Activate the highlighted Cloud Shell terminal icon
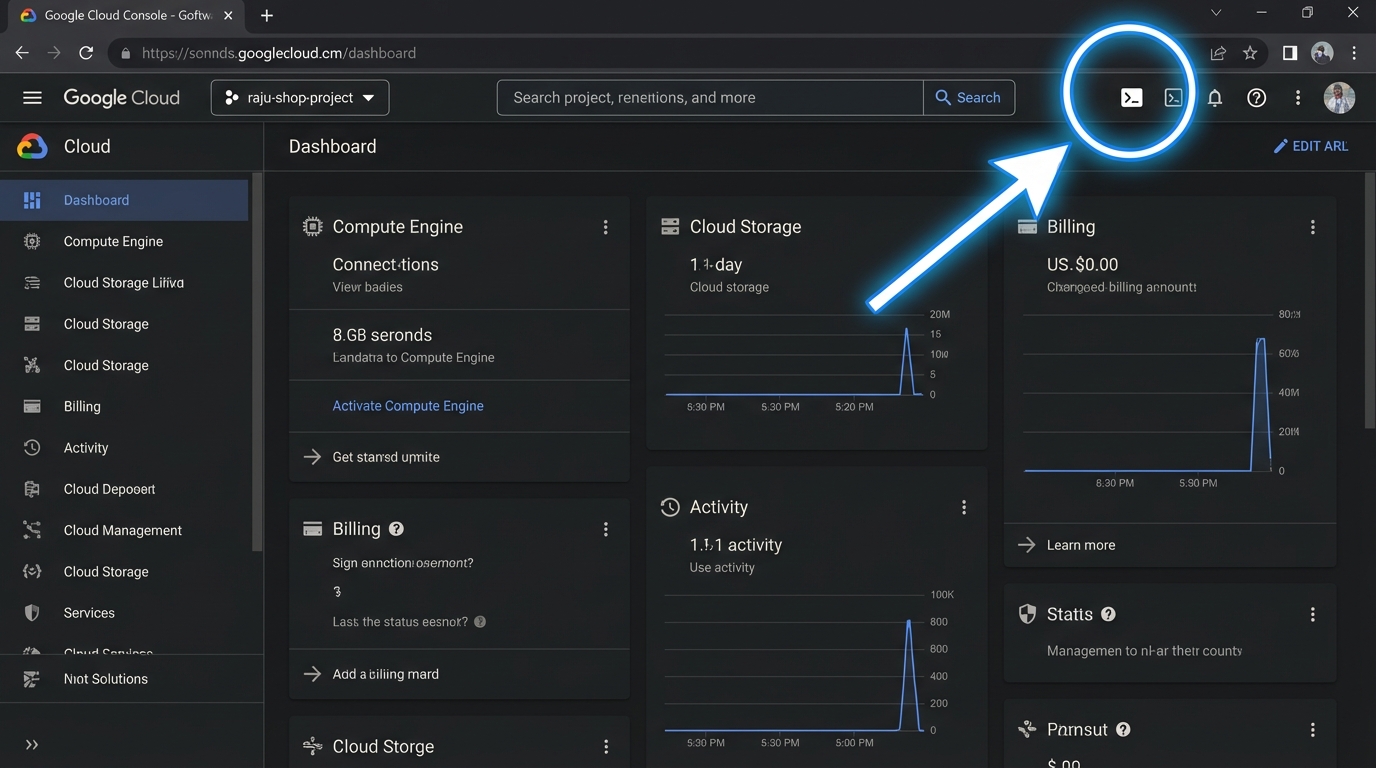The height and width of the screenshot is (768, 1376). point(1131,97)
